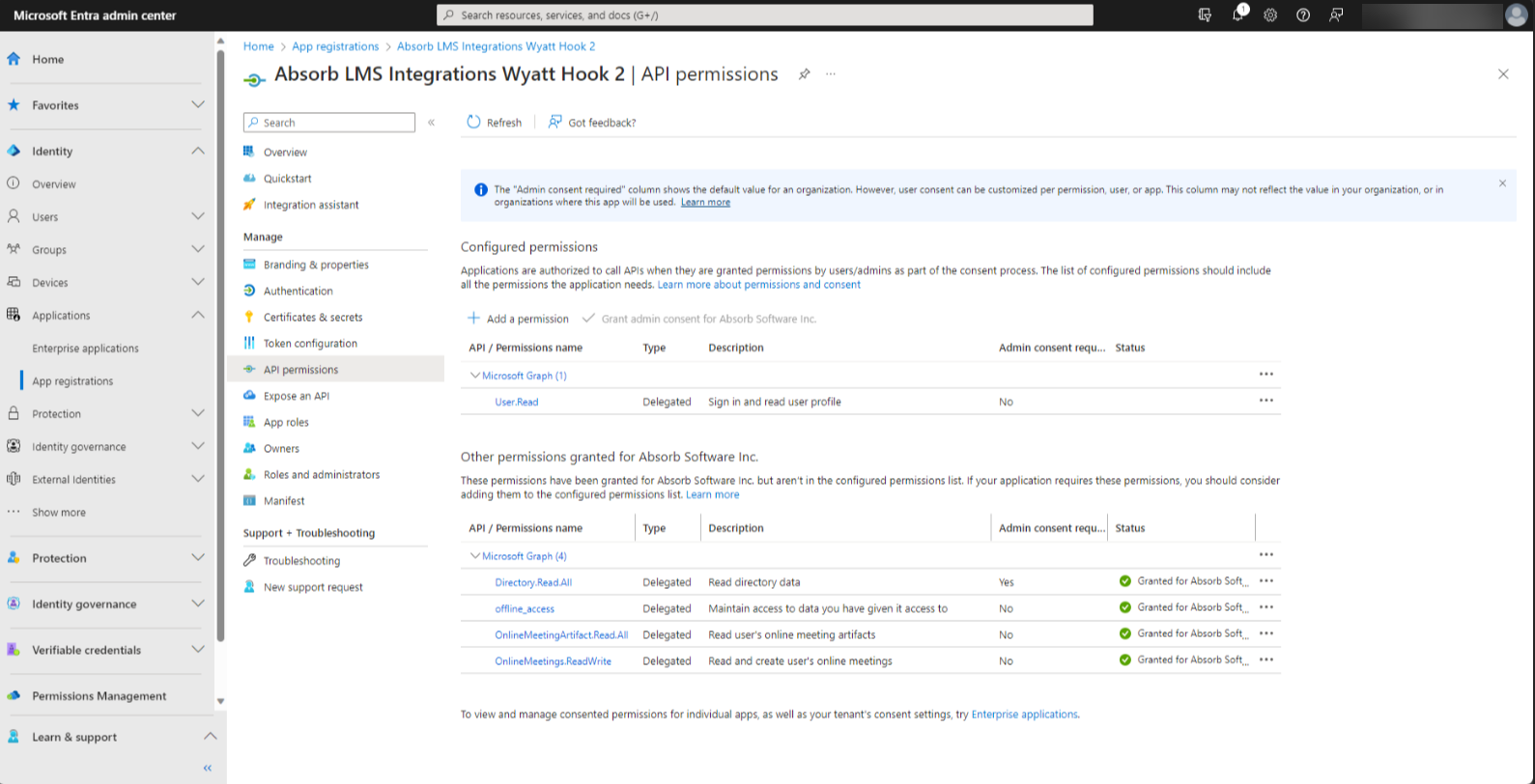
Task: Pin the API permissions page
Action: click(804, 74)
